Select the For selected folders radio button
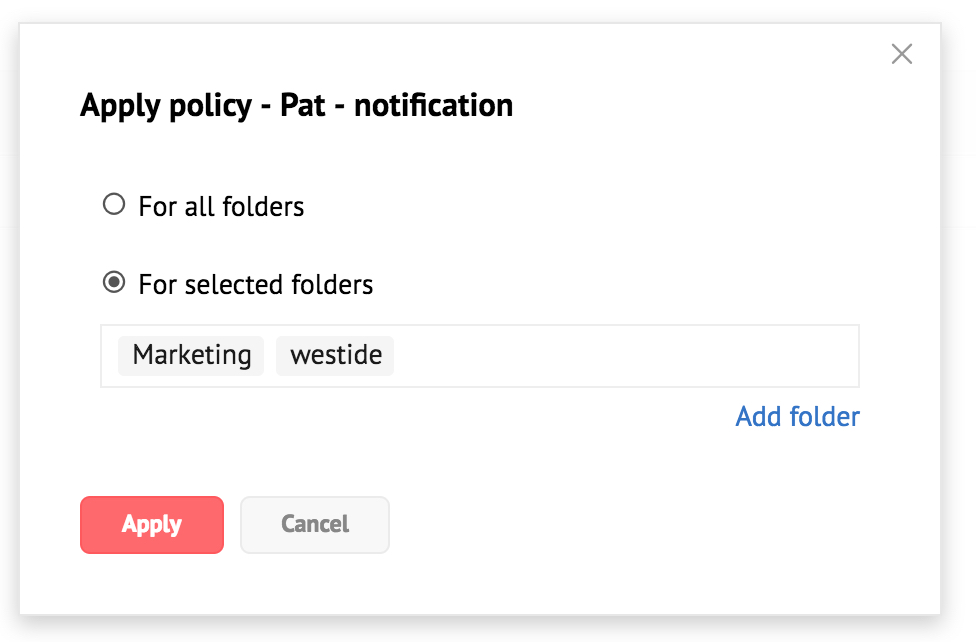Viewport: 976px width, 642px height. (114, 283)
